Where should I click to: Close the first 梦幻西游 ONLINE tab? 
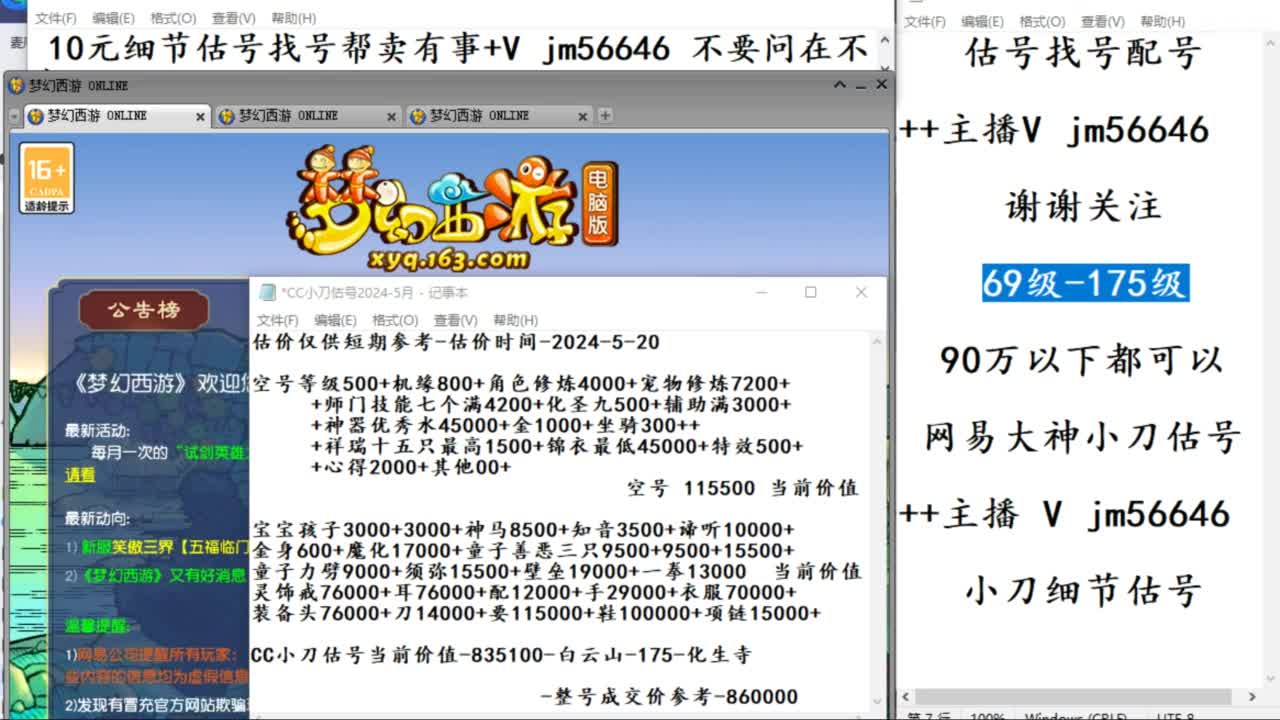coord(199,117)
